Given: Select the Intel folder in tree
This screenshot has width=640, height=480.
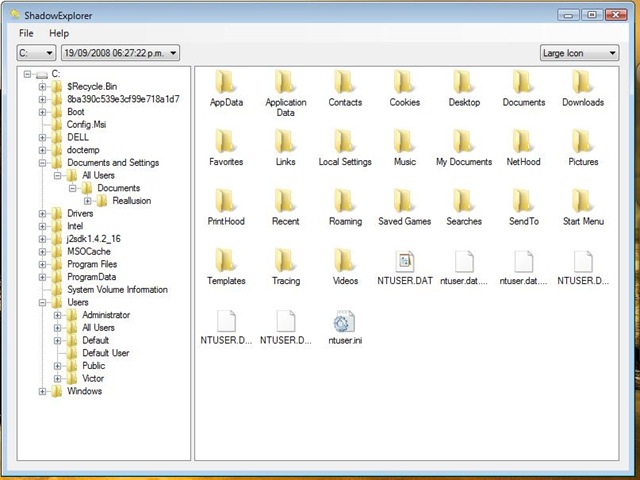Looking at the screenshot, I should pos(75,226).
